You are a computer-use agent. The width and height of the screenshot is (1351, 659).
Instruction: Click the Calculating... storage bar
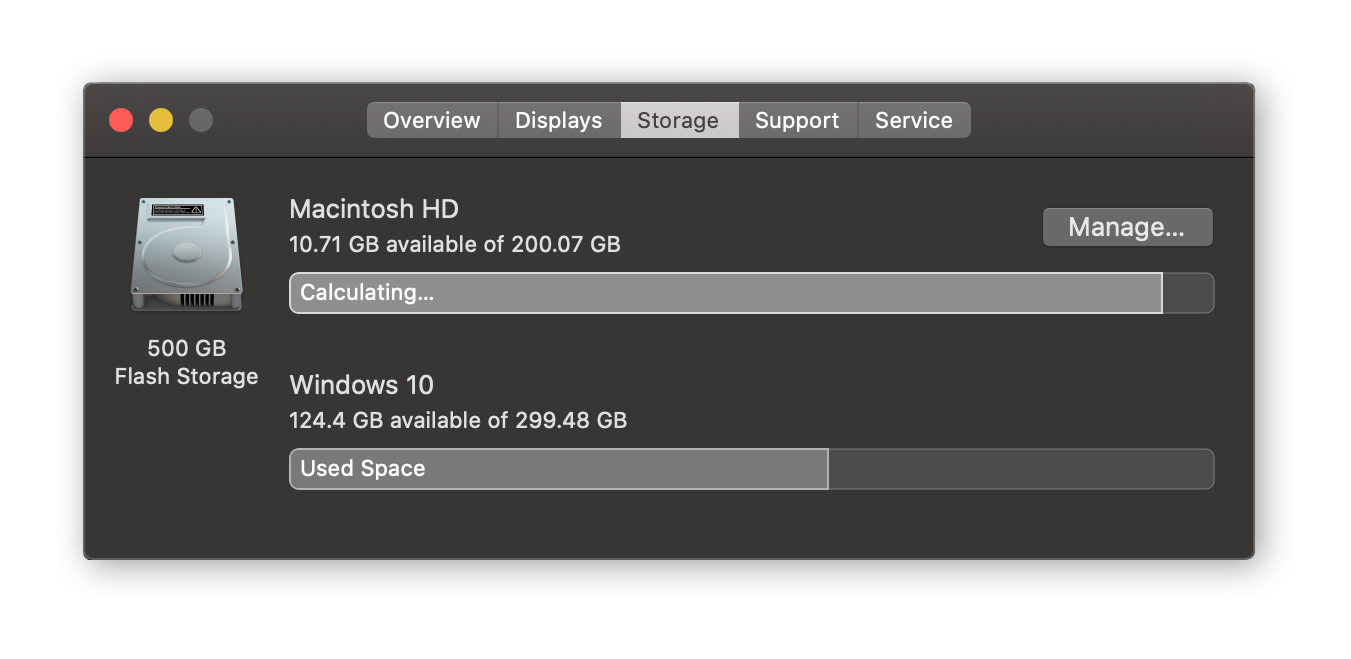726,293
